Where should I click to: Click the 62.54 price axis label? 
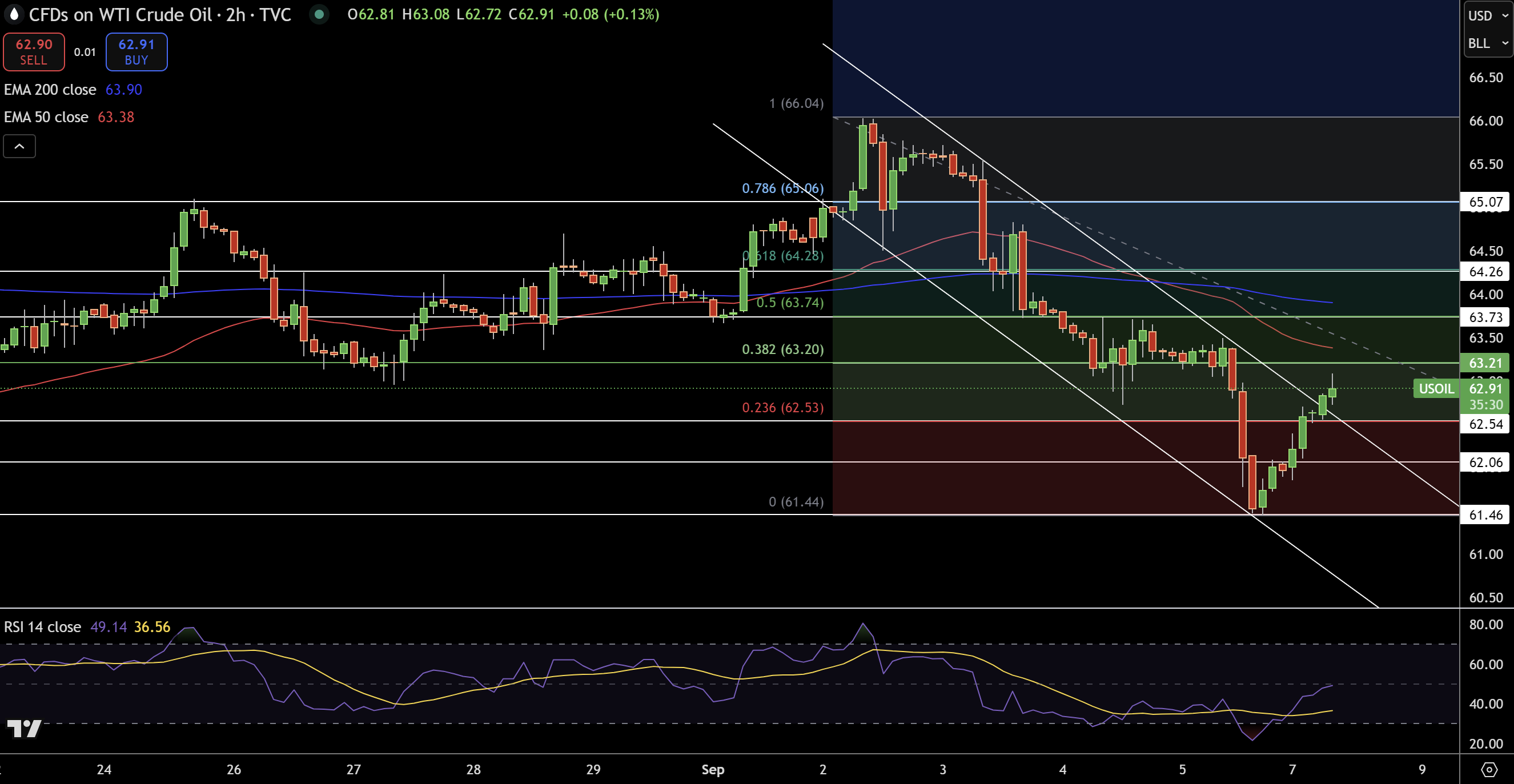coord(1485,424)
